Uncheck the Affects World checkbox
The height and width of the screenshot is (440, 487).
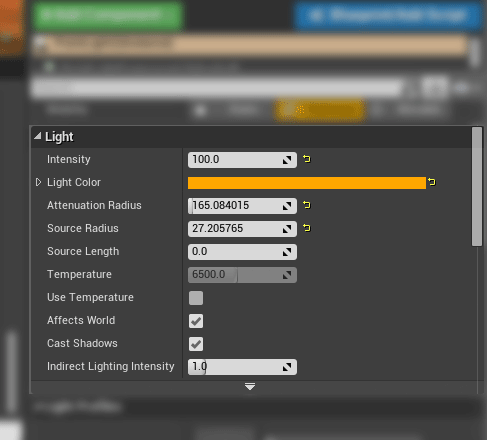[x=196, y=321]
